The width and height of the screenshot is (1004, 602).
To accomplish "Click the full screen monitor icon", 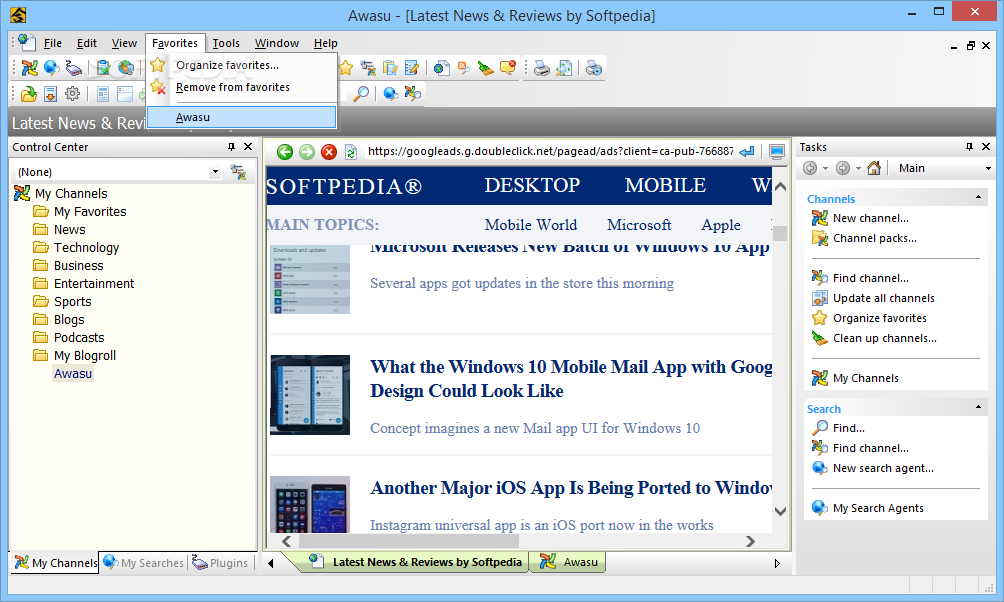I will (x=777, y=152).
